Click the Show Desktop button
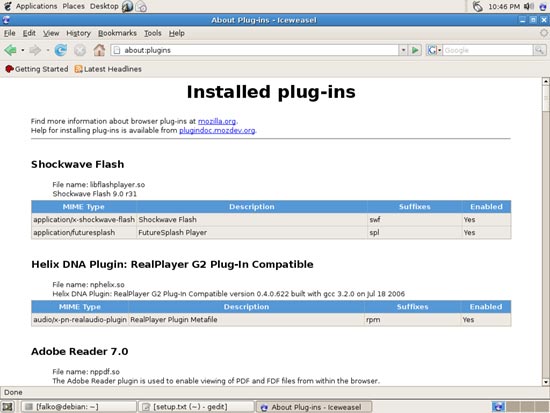The image size is (550, 413). tap(7, 407)
